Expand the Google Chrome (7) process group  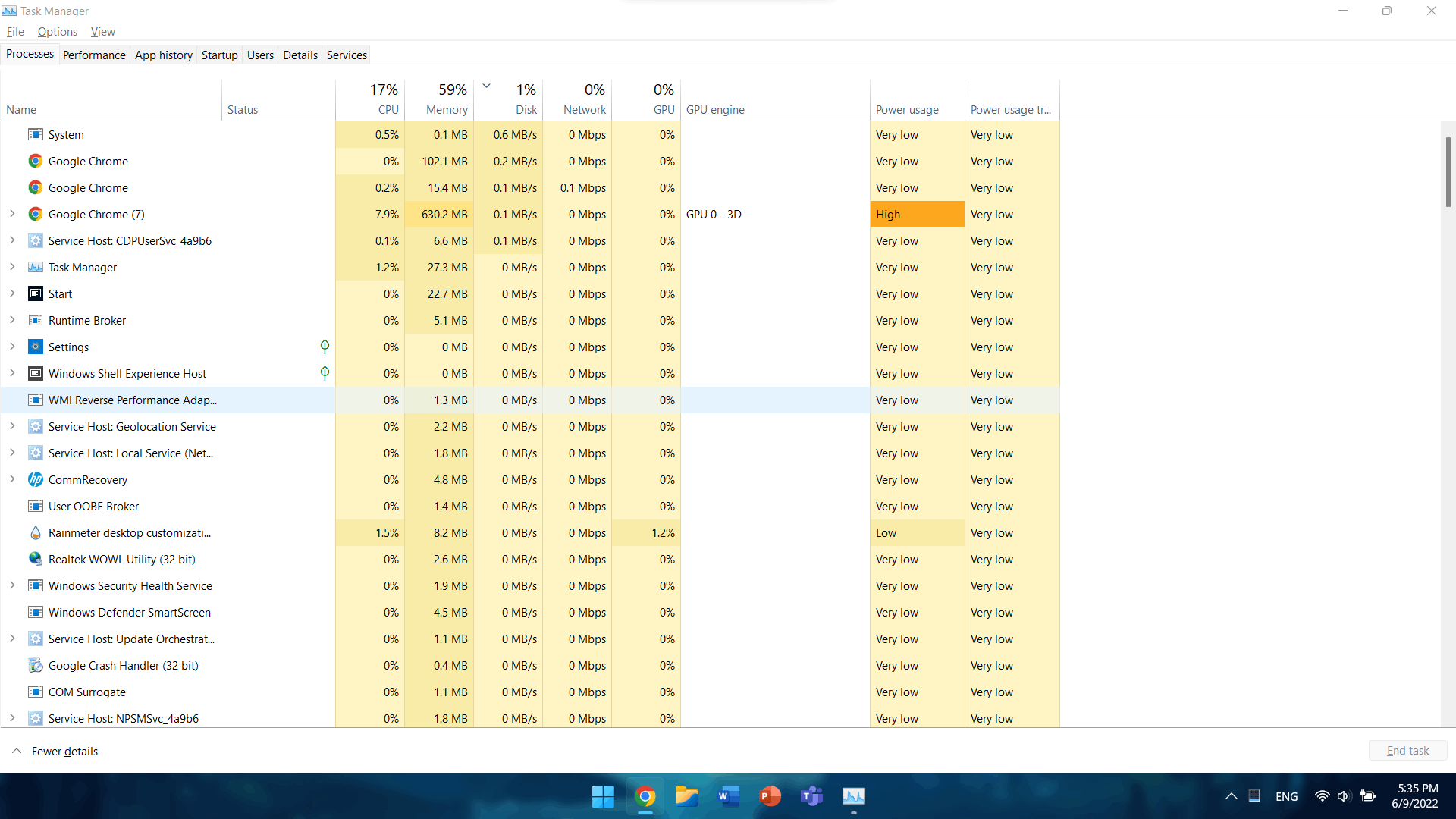(12, 215)
